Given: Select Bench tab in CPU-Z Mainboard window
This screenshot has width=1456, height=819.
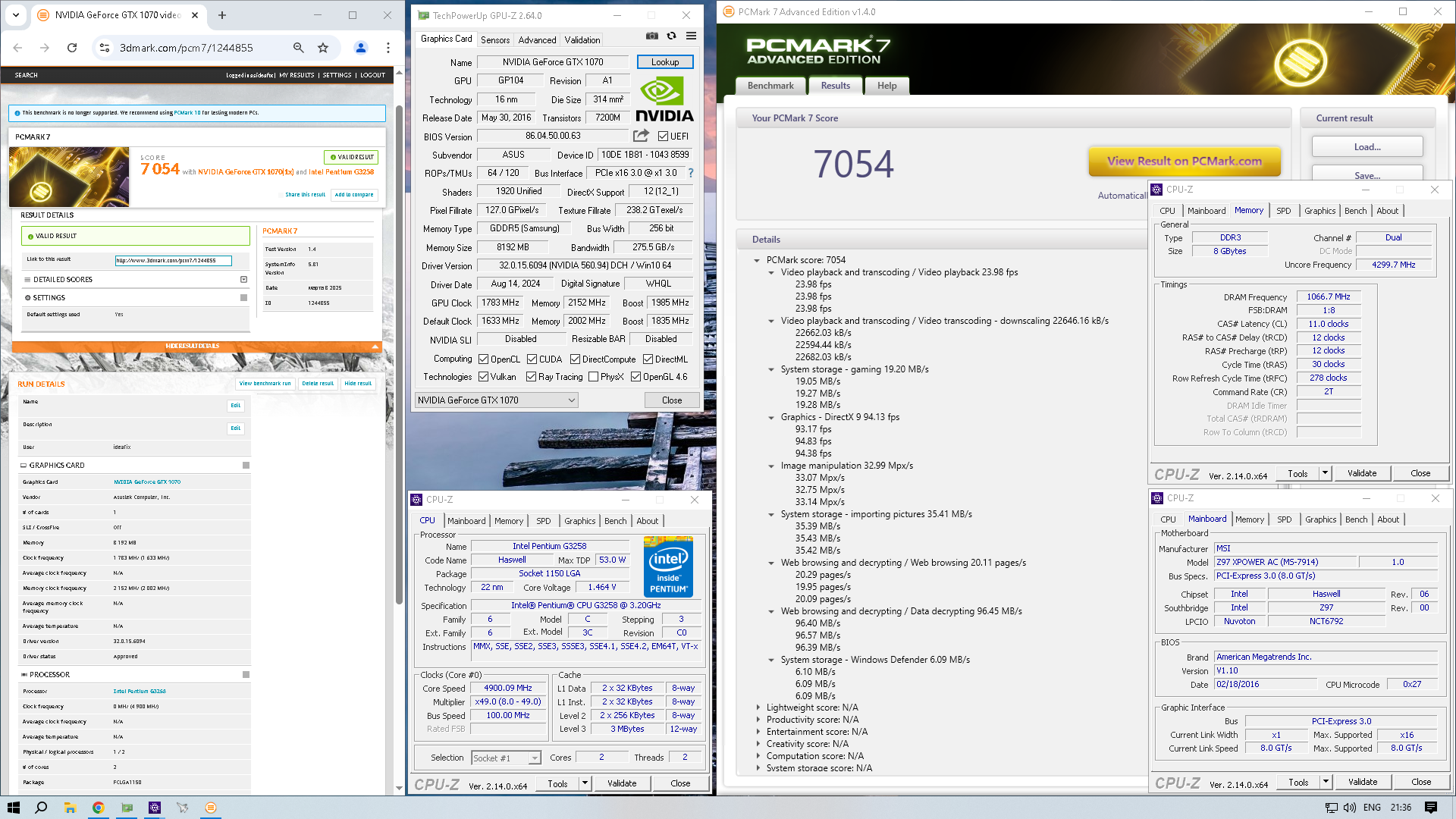Looking at the screenshot, I should coord(1356,519).
